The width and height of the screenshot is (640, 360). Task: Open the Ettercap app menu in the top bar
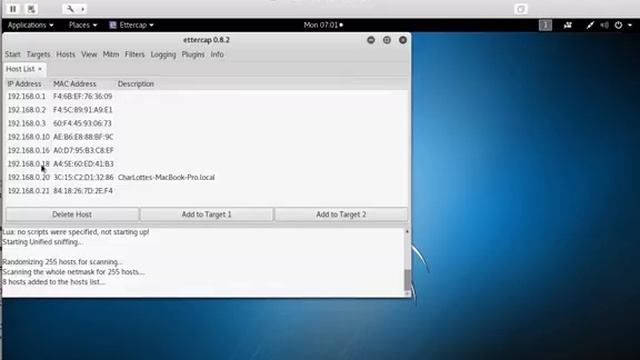(131, 25)
